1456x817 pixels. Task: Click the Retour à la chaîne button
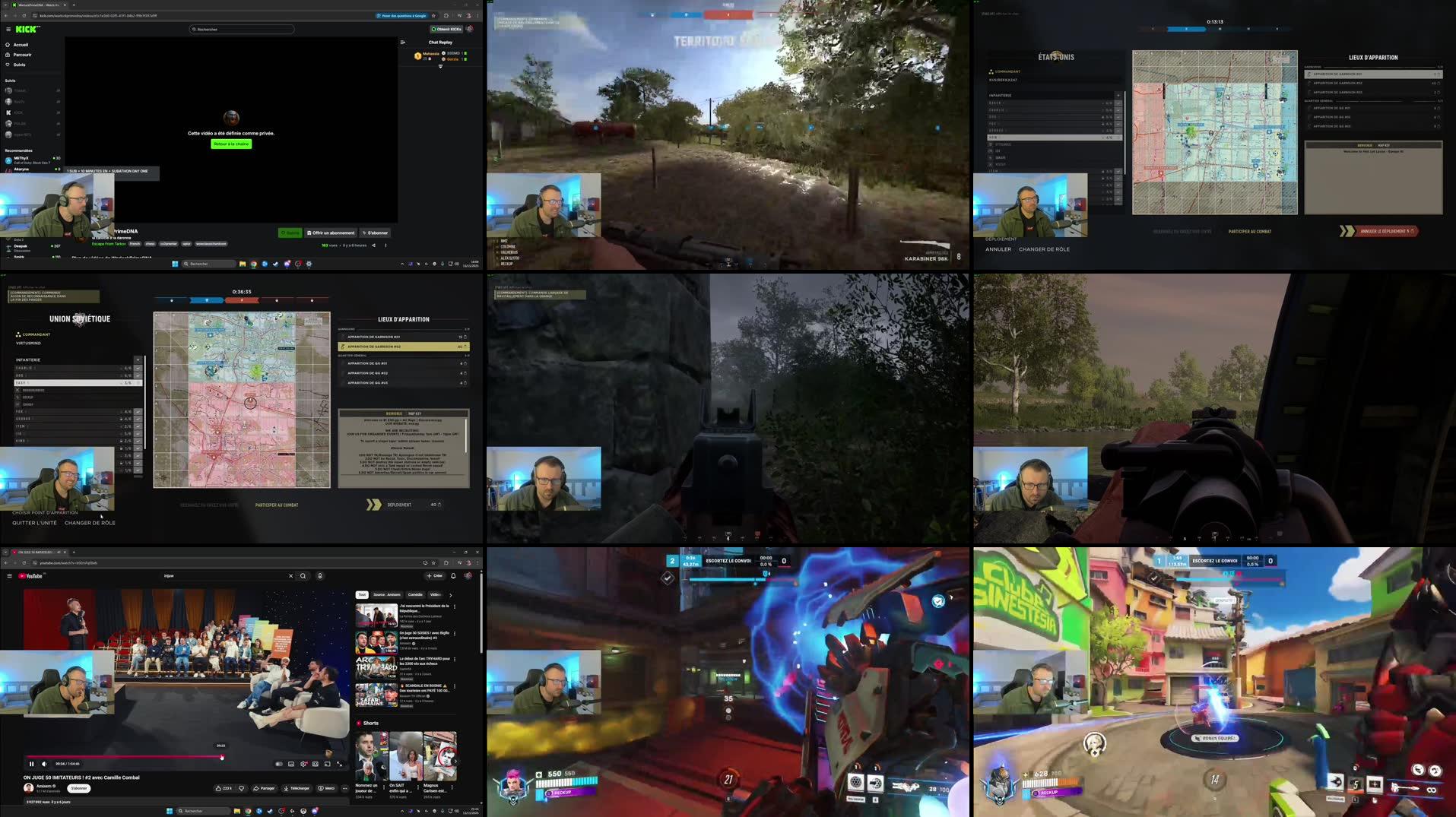click(230, 144)
